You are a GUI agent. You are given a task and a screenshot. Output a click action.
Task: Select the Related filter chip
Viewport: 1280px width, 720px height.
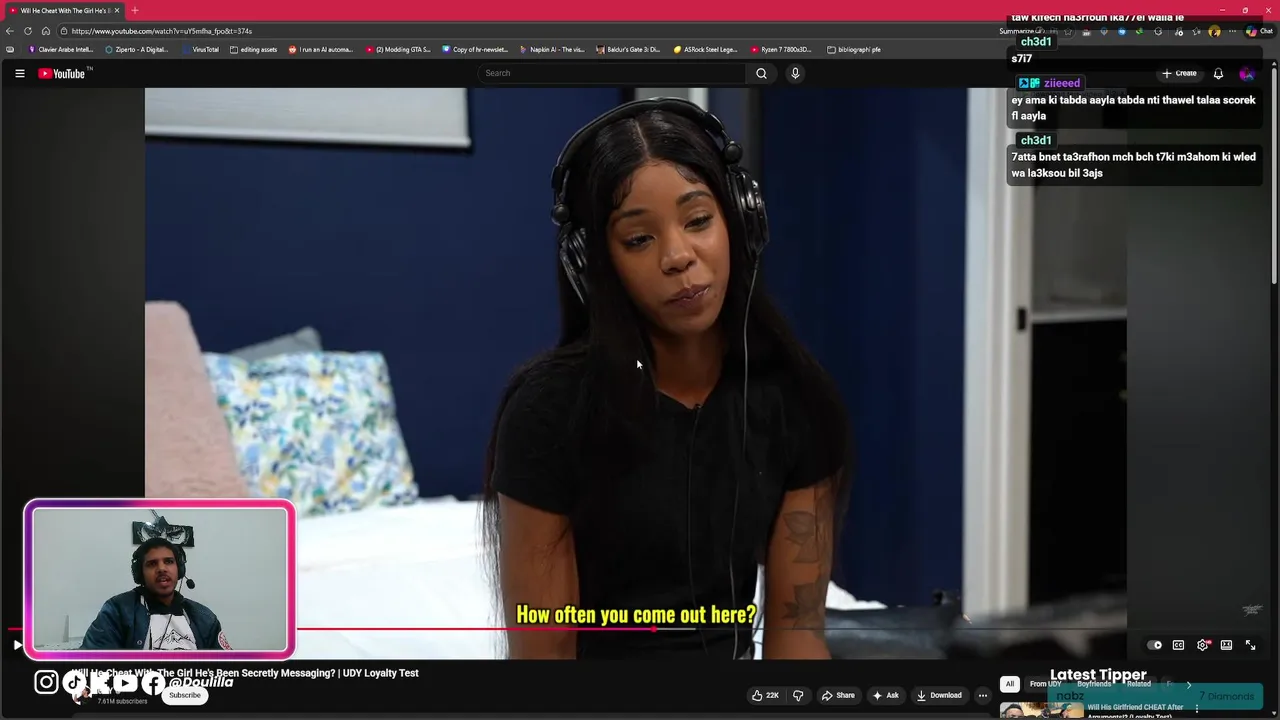(x=1139, y=684)
